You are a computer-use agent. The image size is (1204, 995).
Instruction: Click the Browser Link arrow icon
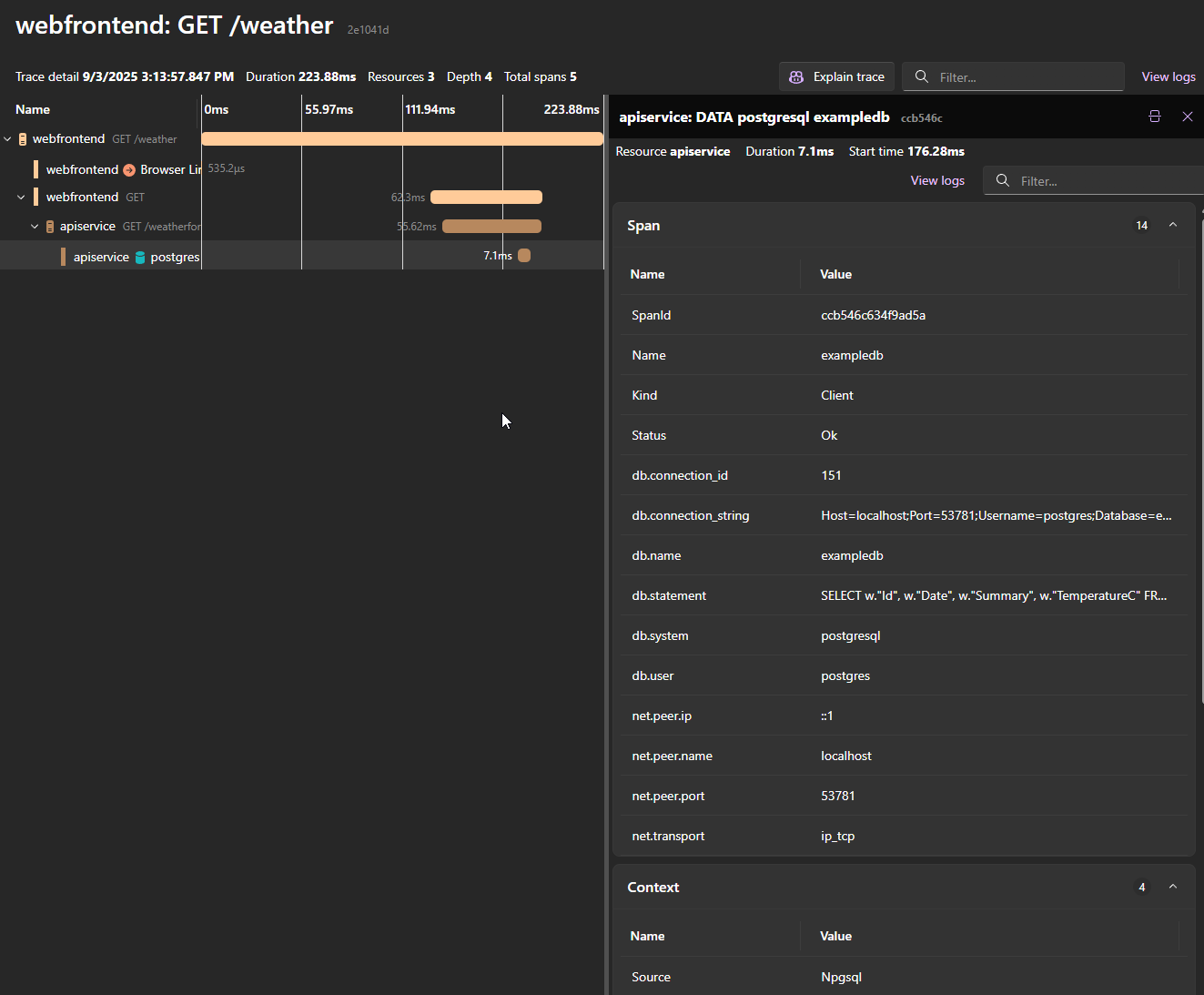[131, 169]
